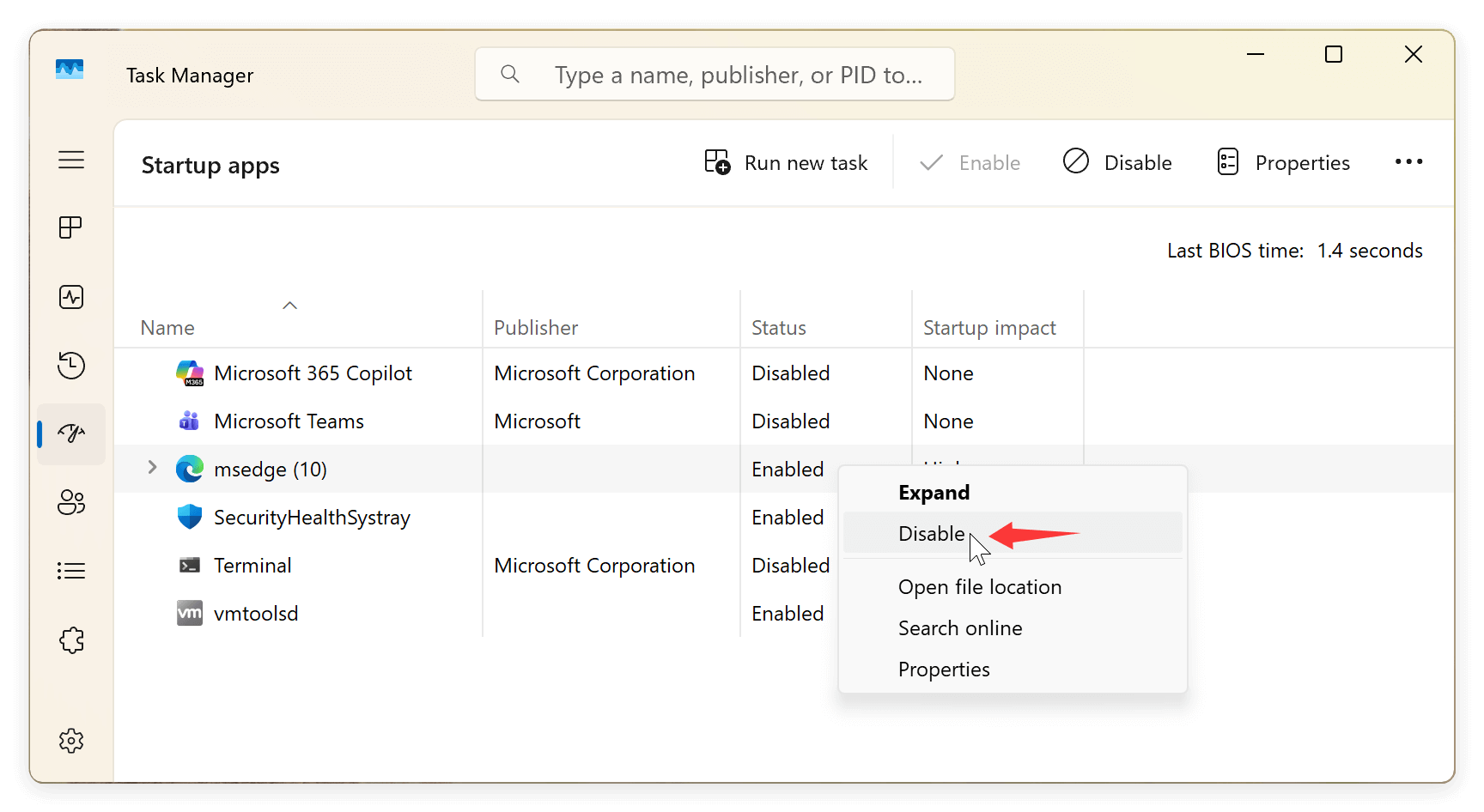Select the Startup apps sidebar icon

[70, 433]
